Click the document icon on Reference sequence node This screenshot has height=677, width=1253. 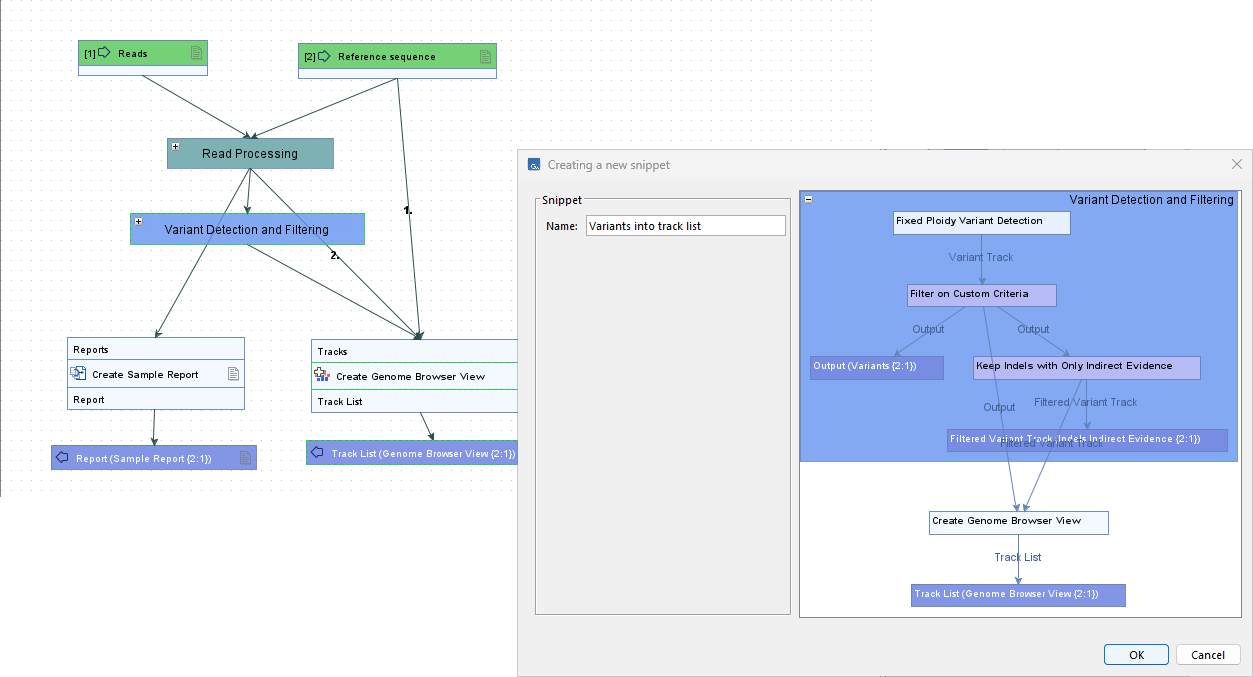pos(485,57)
